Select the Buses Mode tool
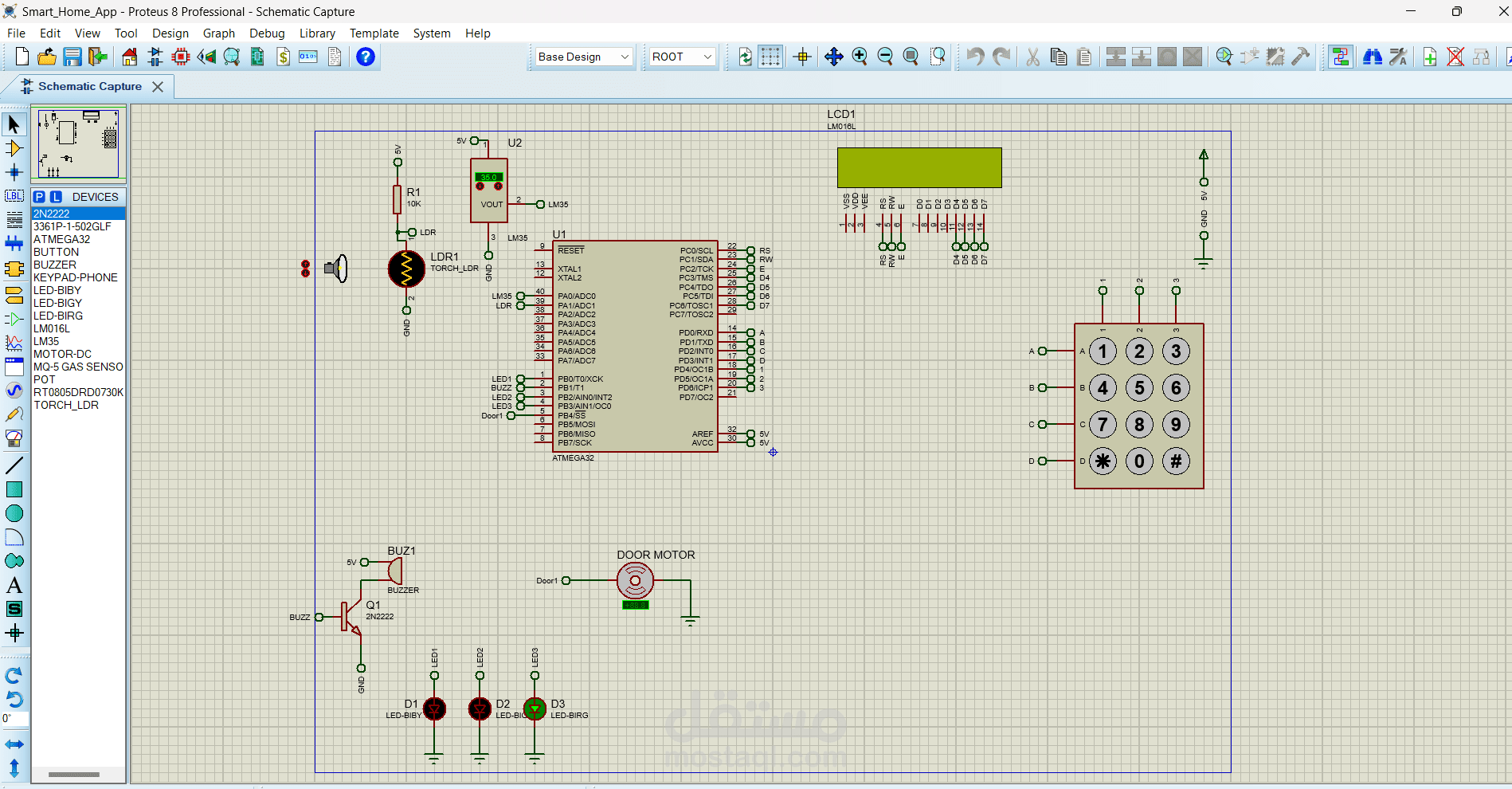Screen dimensions: 1512x789 tap(14, 244)
